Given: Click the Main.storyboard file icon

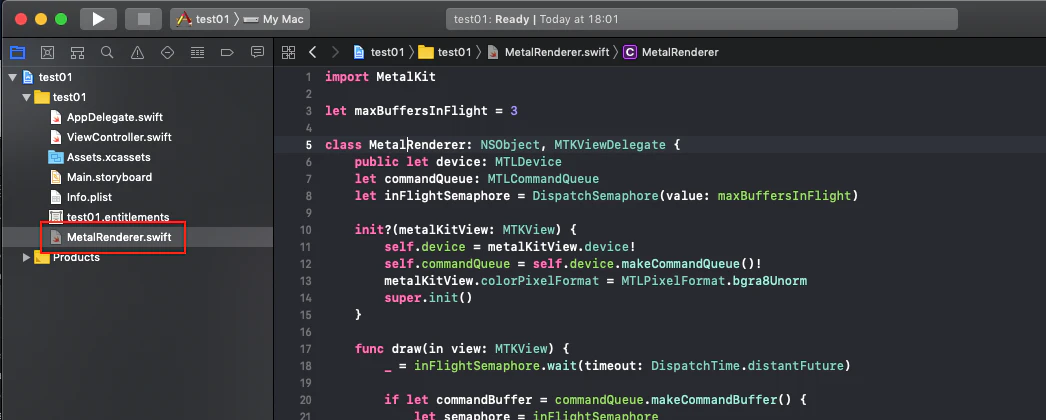Looking at the screenshot, I should 56,177.
